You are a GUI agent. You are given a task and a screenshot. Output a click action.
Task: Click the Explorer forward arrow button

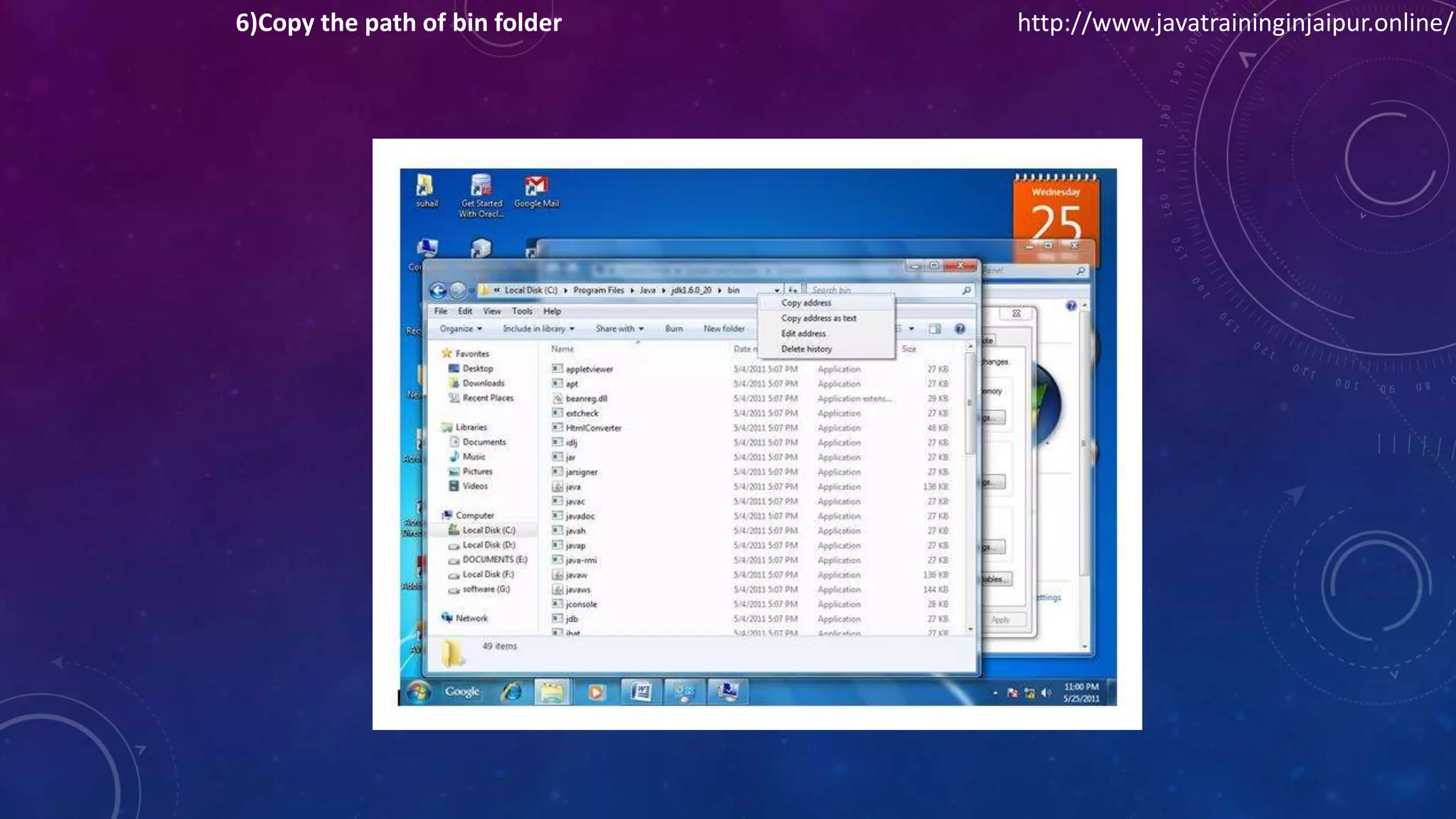(x=458, y=290)
